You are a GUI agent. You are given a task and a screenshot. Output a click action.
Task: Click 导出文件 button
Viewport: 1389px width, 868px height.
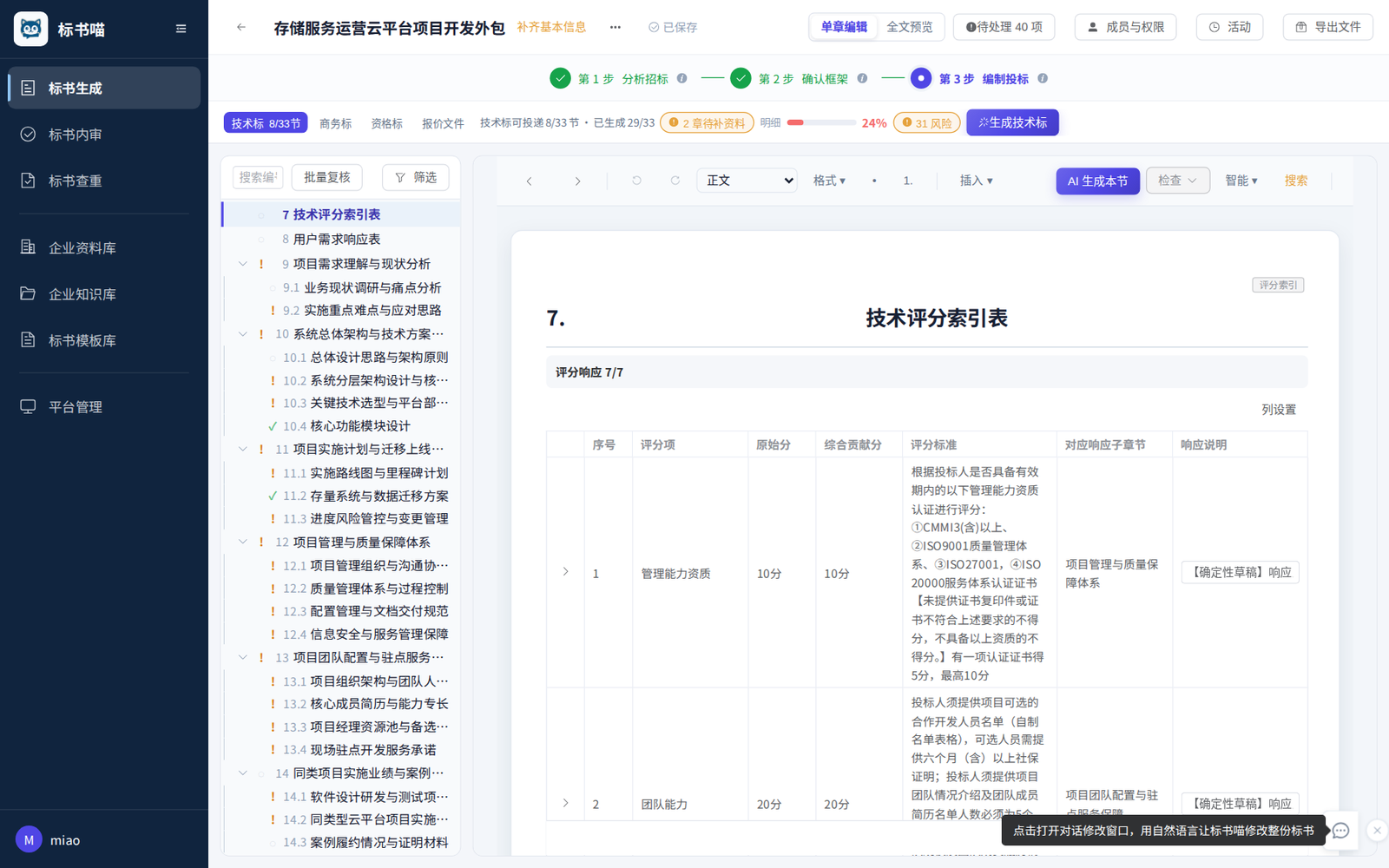1328,27
